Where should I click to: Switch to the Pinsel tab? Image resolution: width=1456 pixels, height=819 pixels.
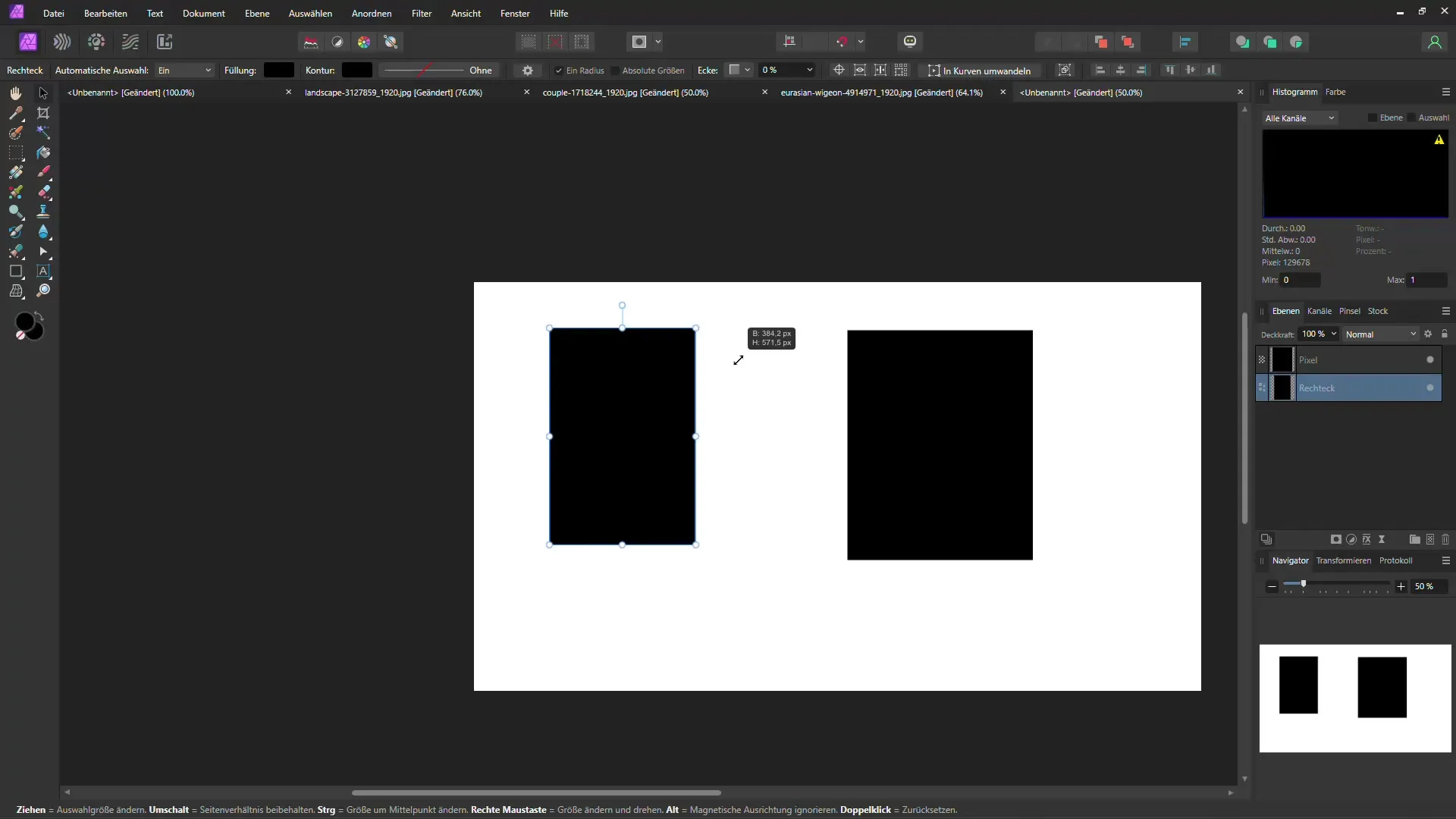[x=1349, y=310]
